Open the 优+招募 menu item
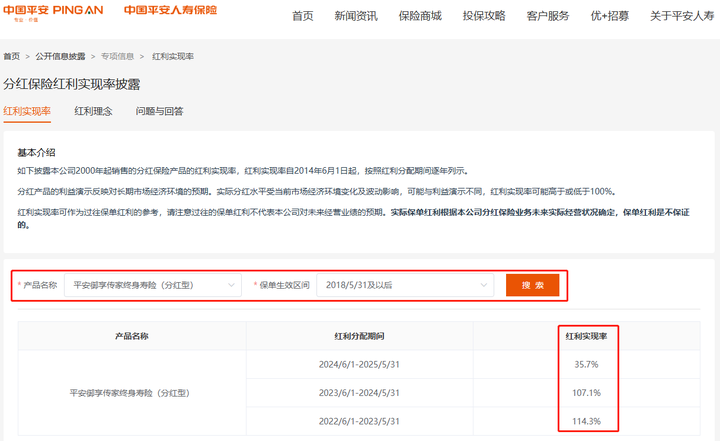 click(610, 16)
